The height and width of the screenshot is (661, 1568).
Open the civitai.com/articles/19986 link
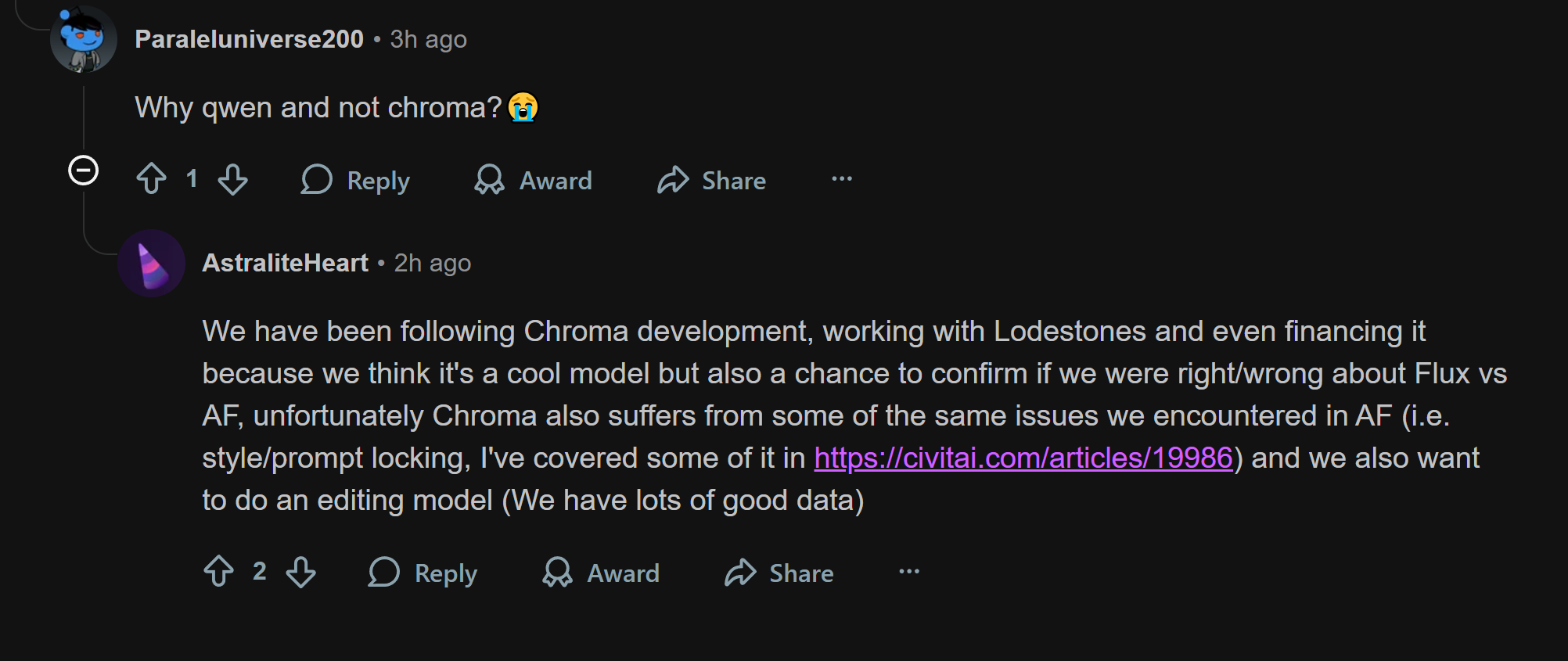coord(1023,458)
